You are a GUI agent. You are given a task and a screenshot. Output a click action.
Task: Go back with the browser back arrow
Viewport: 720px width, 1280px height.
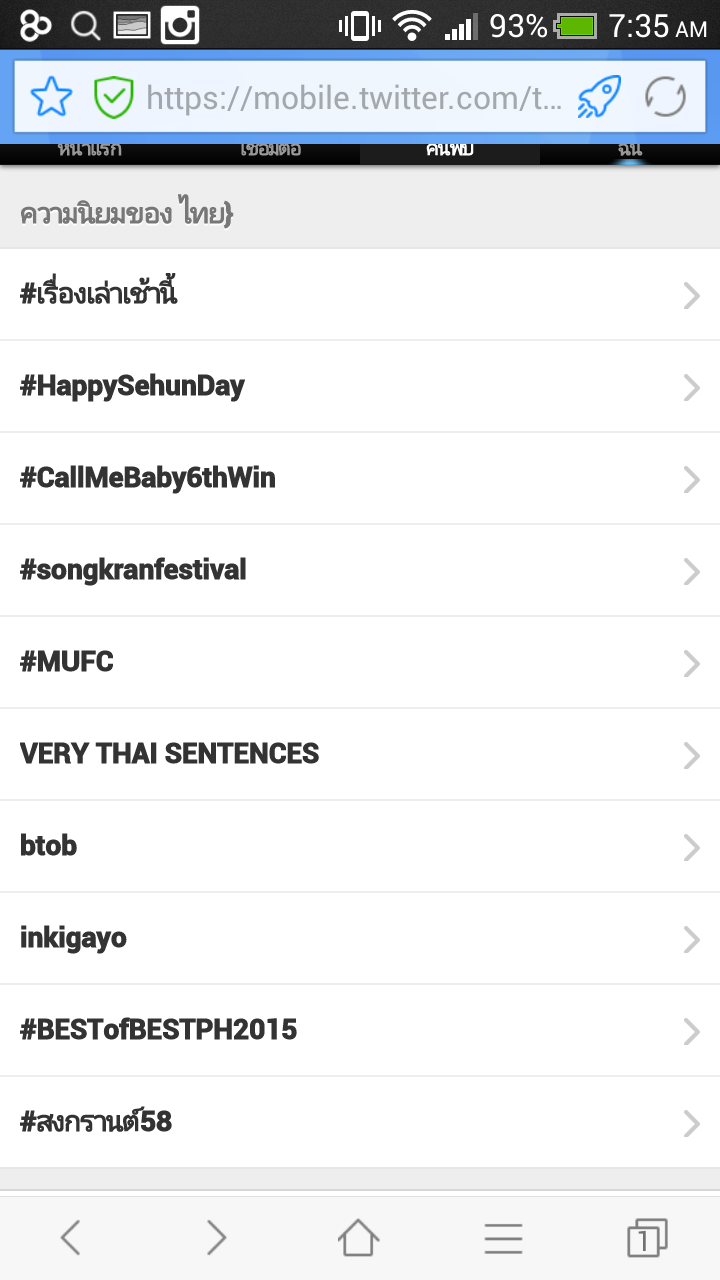[70, 1238]
